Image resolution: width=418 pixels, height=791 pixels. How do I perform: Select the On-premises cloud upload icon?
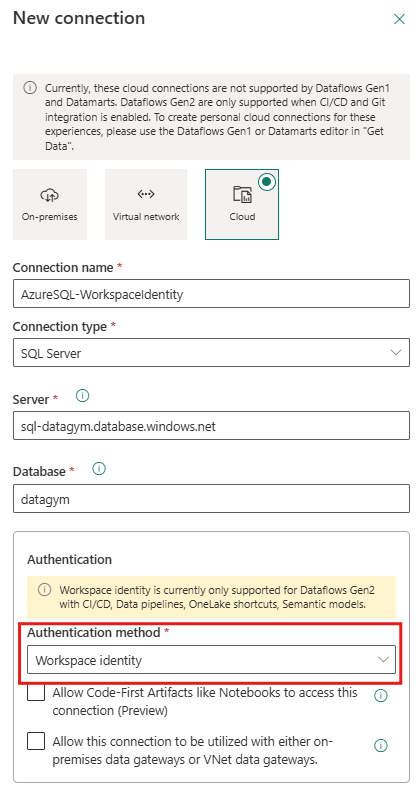coord(49,194)
